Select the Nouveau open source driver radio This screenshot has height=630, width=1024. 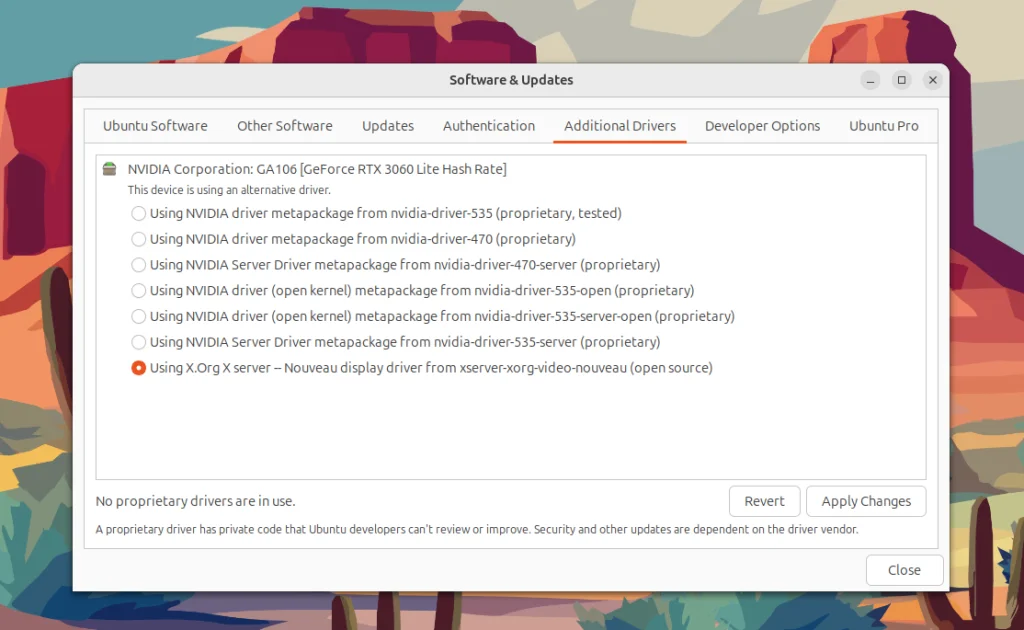[138, 368]
